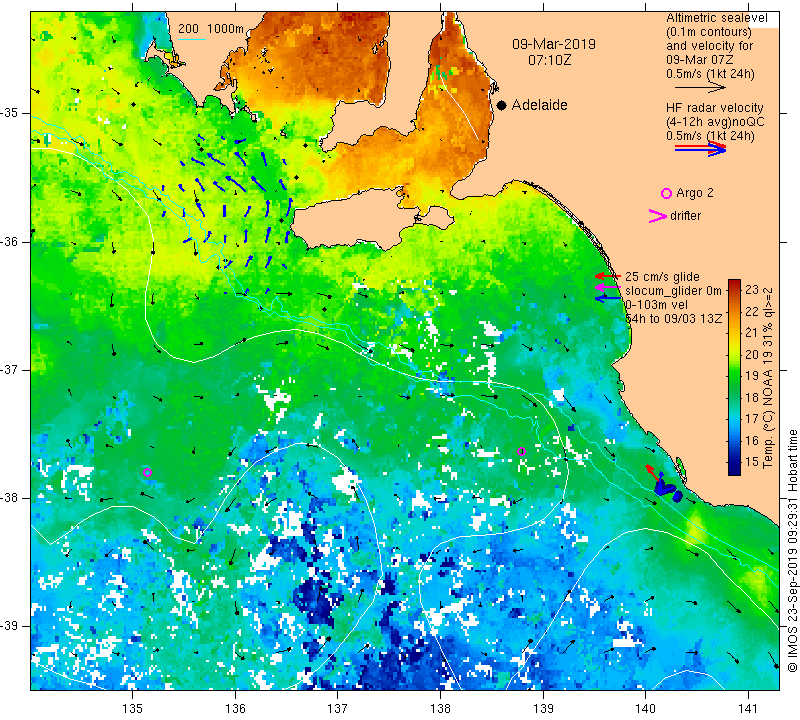Click the 'HF radar velocity' legend text
The image size is (800, 720).
[x=714, y=108]
